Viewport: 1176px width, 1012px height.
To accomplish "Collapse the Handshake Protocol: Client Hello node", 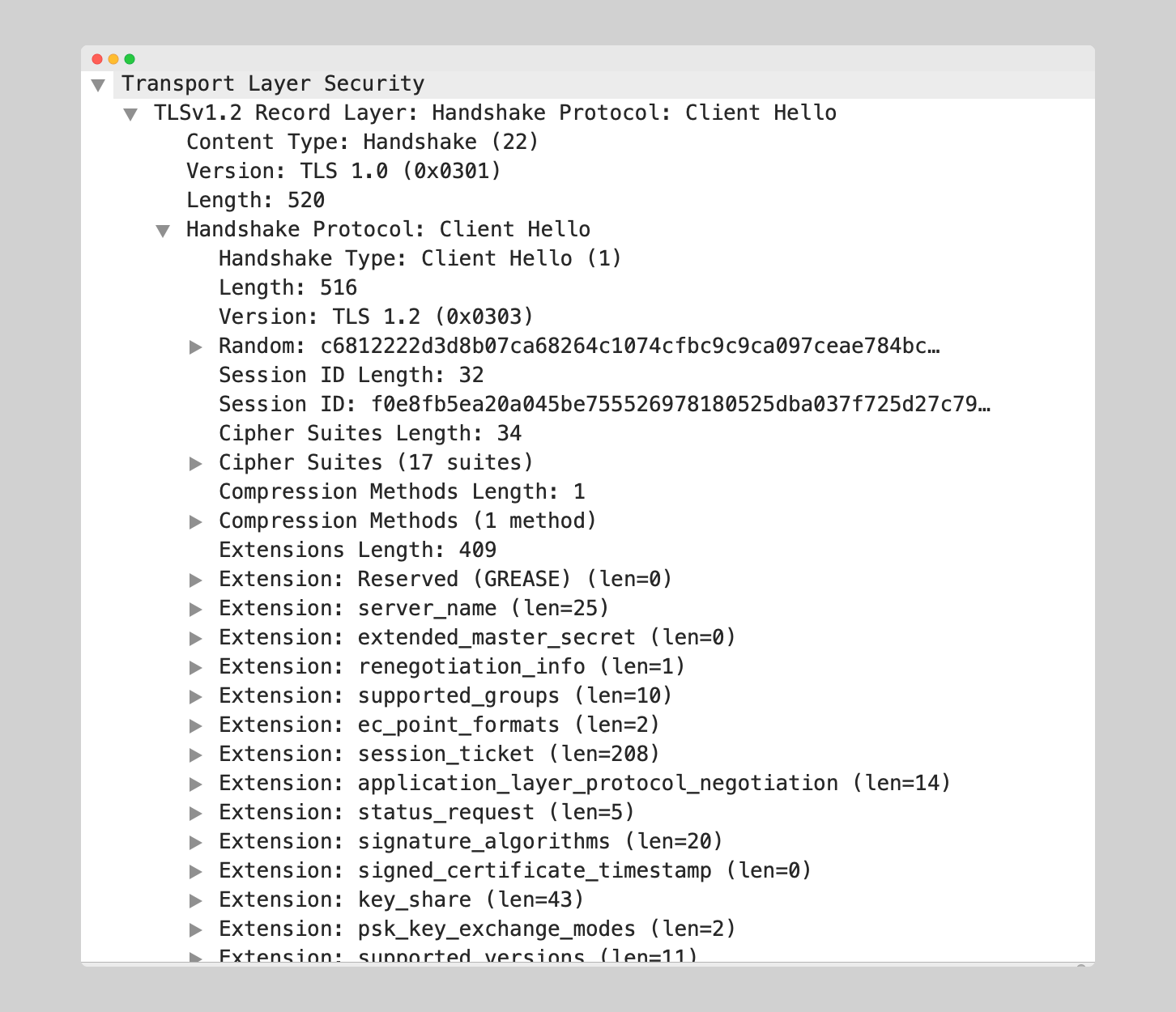I will (x=164, y=230).
